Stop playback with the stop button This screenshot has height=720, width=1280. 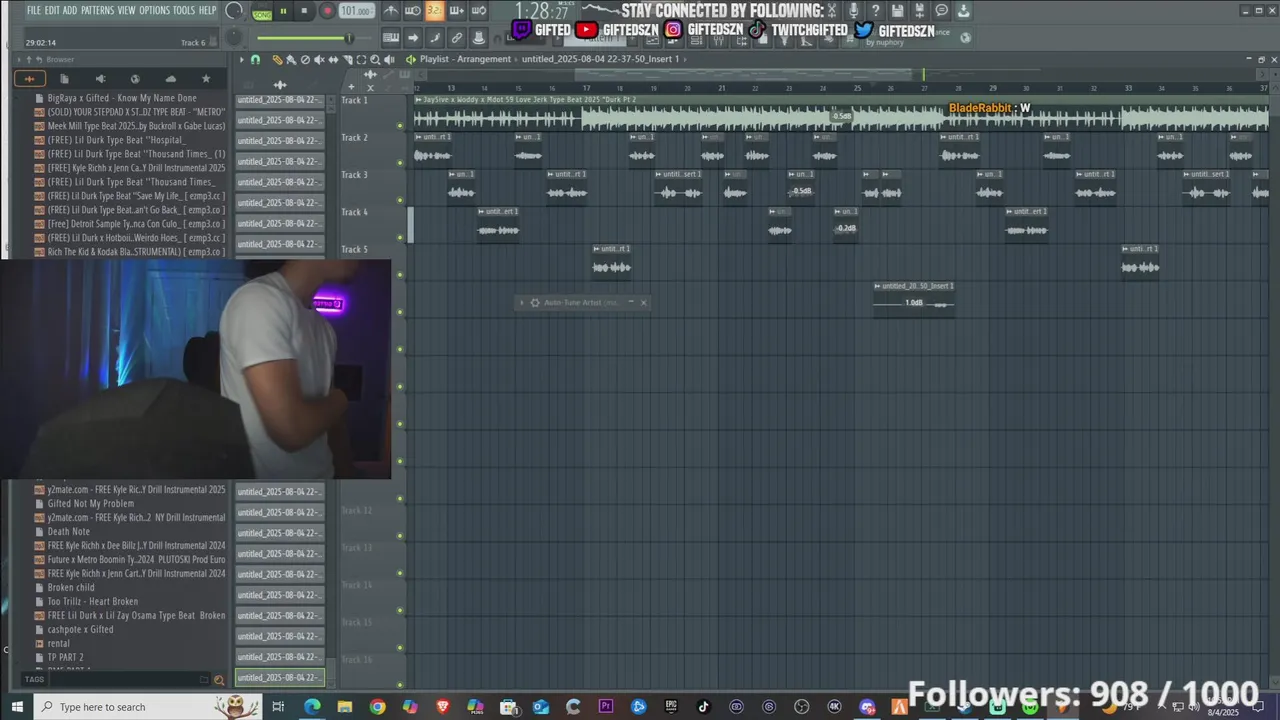coord(304,11)
